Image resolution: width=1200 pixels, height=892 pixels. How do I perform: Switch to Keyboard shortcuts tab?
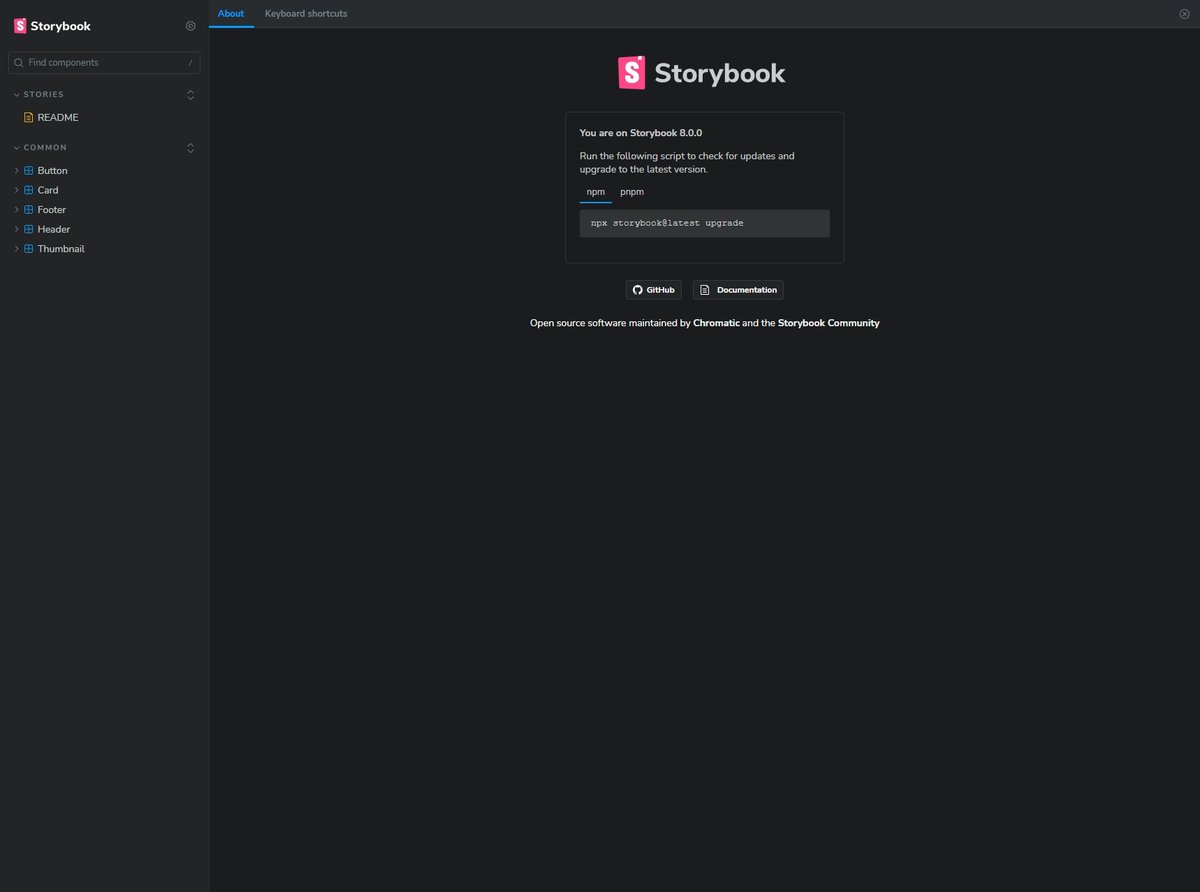click(306, 14)
